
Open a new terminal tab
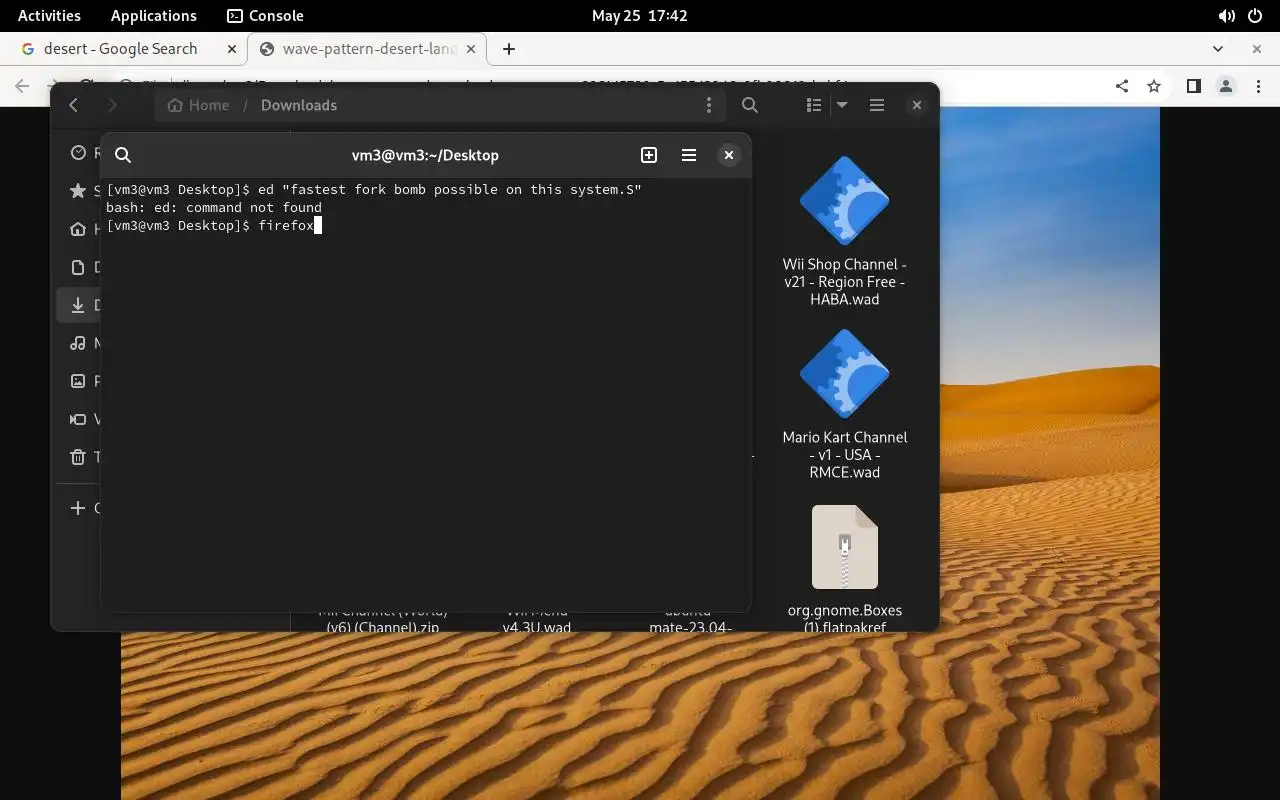coord(649,155)
